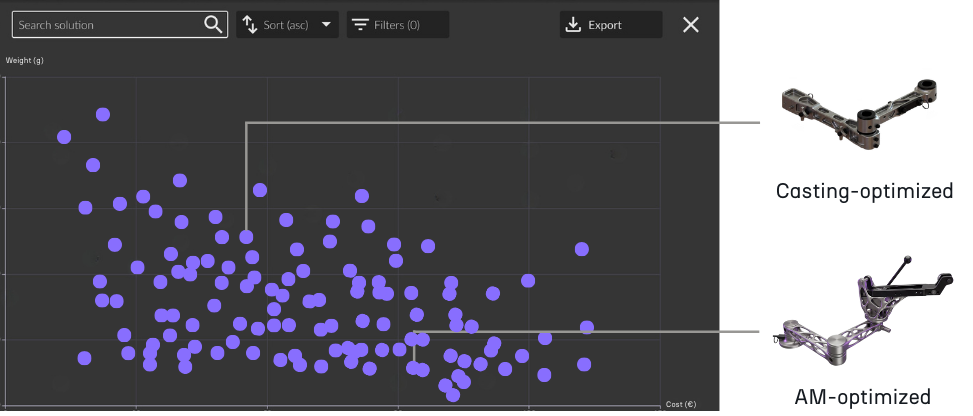Click the Search solution input field
973x416 pixels.
pyautogui.click(x=120, y=25)
